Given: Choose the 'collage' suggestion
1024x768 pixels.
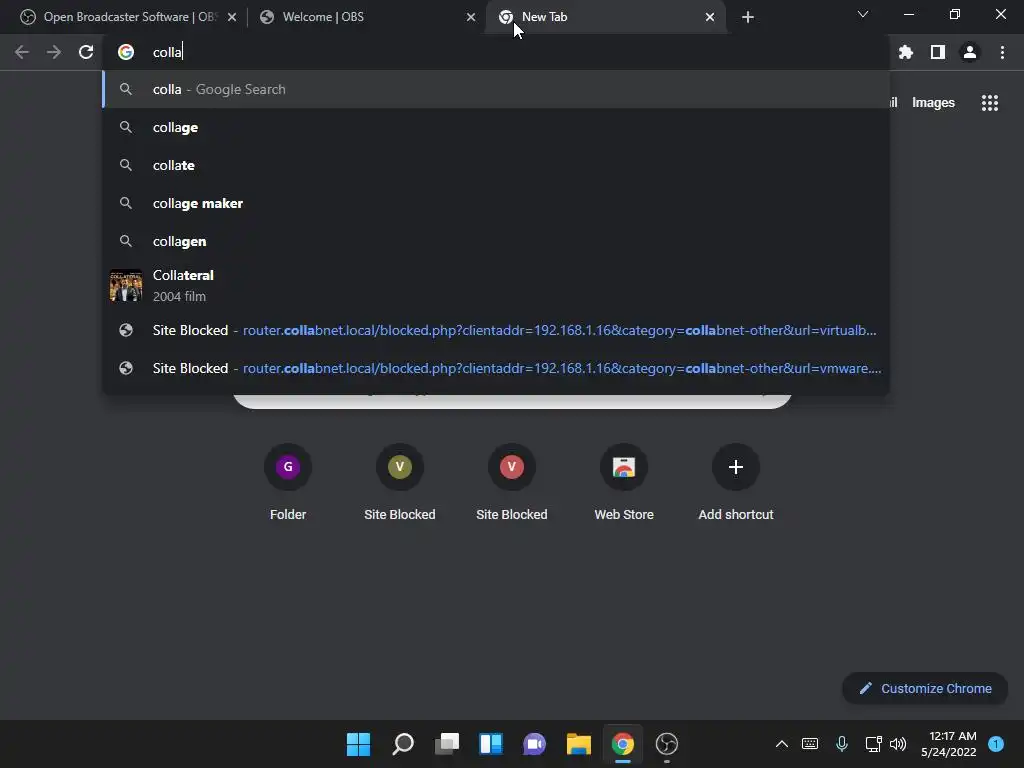Looking at the screenshot, I should (x=496, y=127).
